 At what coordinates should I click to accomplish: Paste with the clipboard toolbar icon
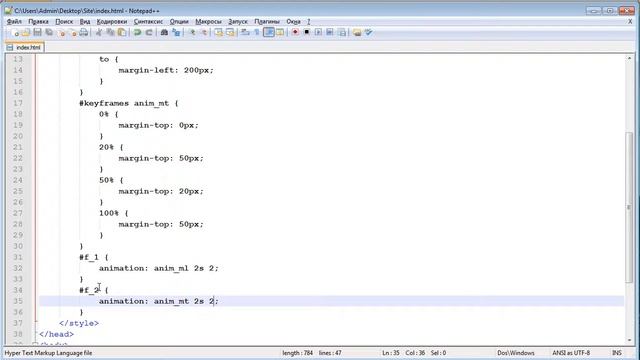click(x=122, y=33)
